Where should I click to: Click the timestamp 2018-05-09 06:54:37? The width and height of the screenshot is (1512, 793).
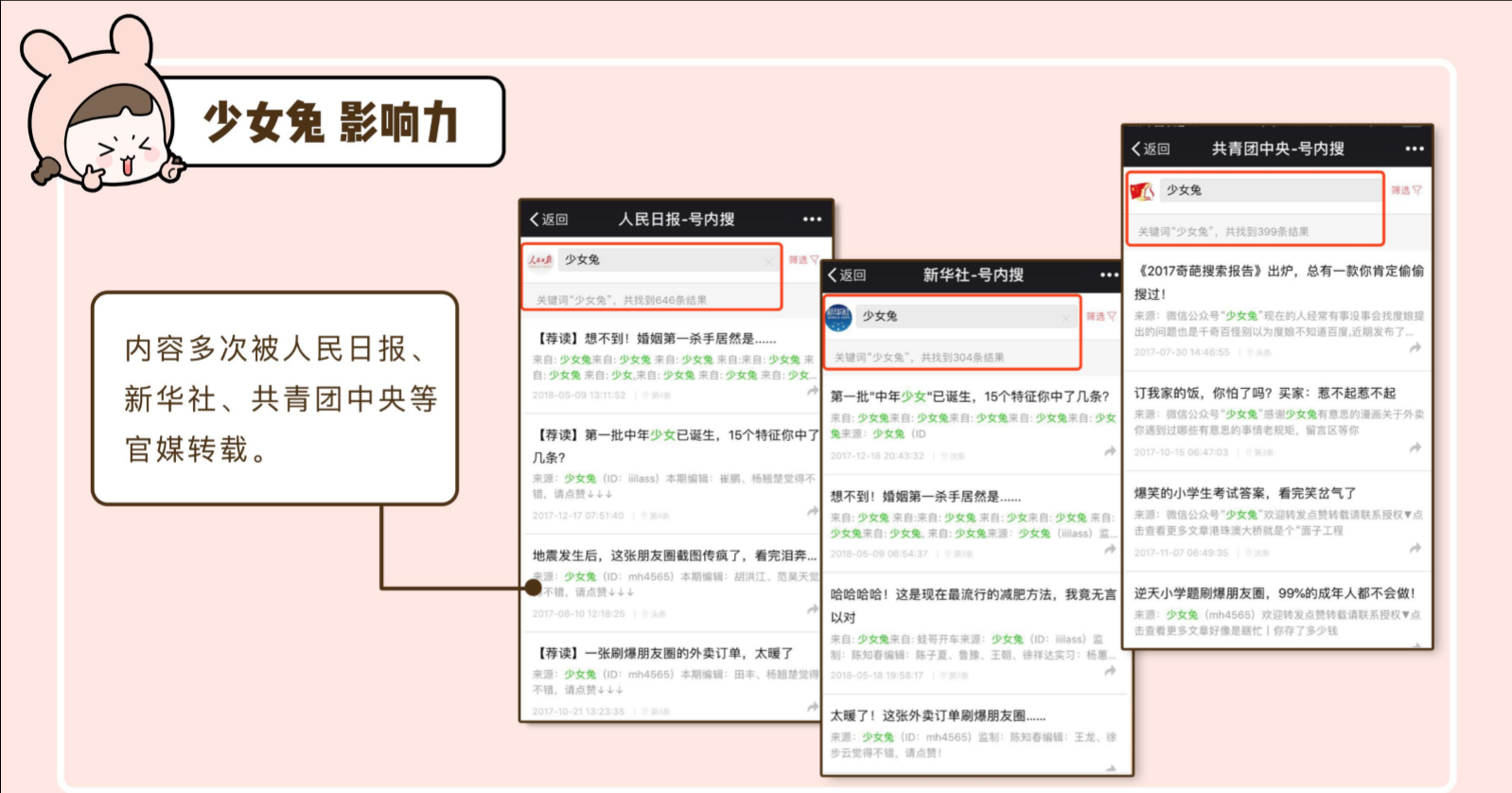click(x=877, y=555)
